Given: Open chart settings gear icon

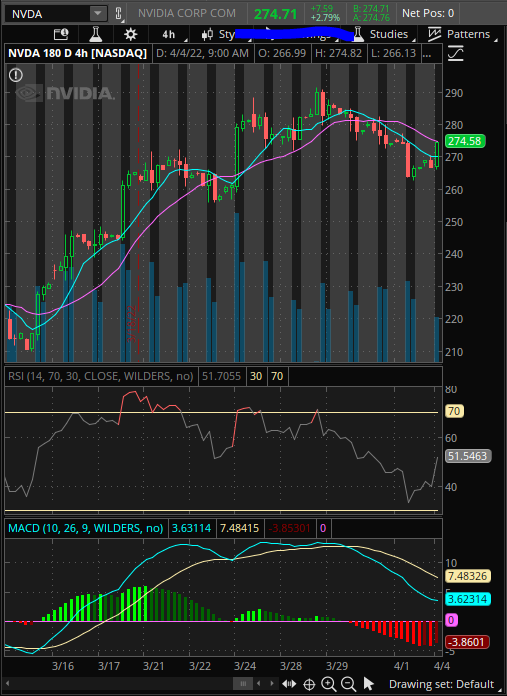Looking at the screenshot, I should (130, 34).
